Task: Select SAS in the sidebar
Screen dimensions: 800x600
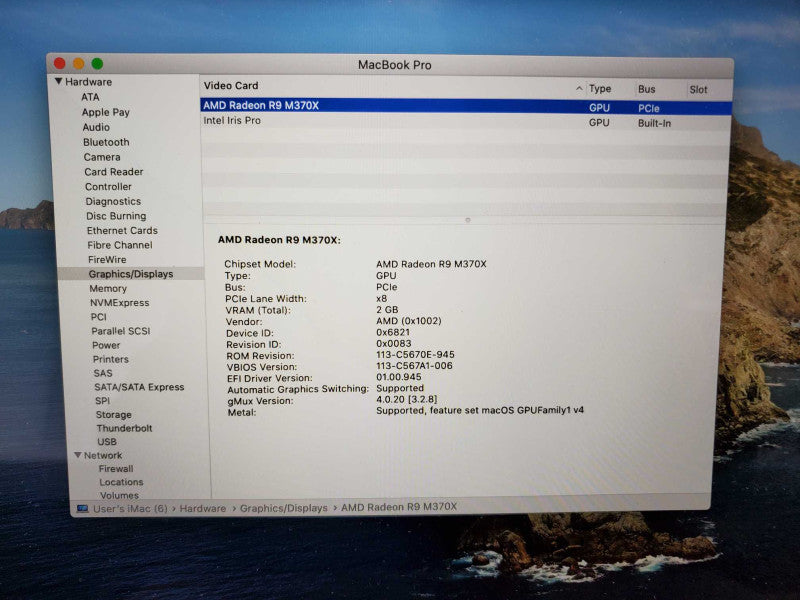Action: (x=103, y=373)
